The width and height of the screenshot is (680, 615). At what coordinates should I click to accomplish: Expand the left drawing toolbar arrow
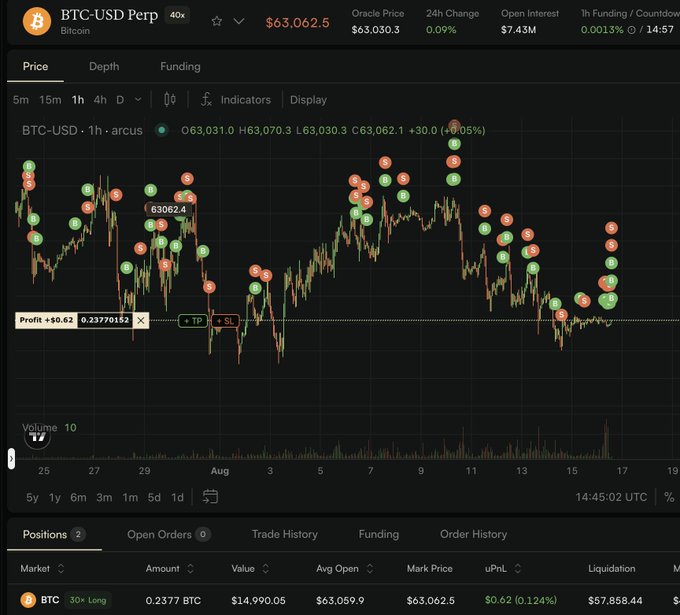[x=11, y=458]
